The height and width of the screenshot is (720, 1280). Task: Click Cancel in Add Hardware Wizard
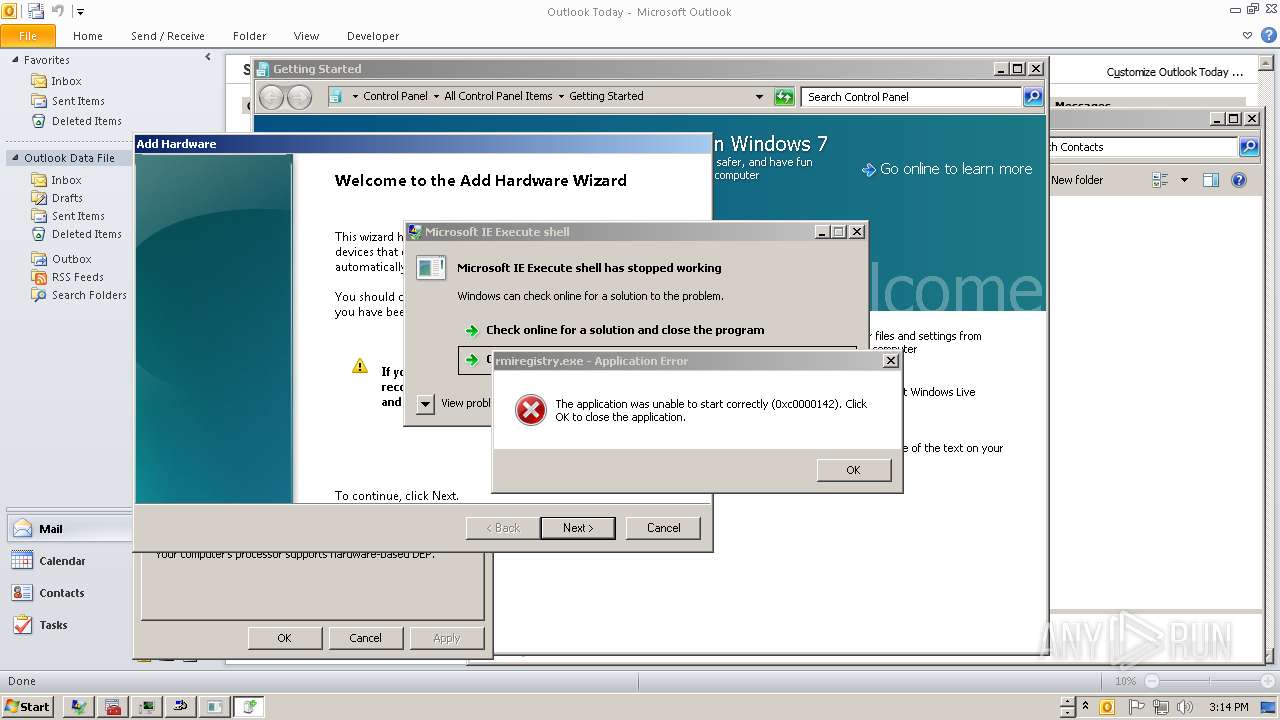(x=663, y=528)
